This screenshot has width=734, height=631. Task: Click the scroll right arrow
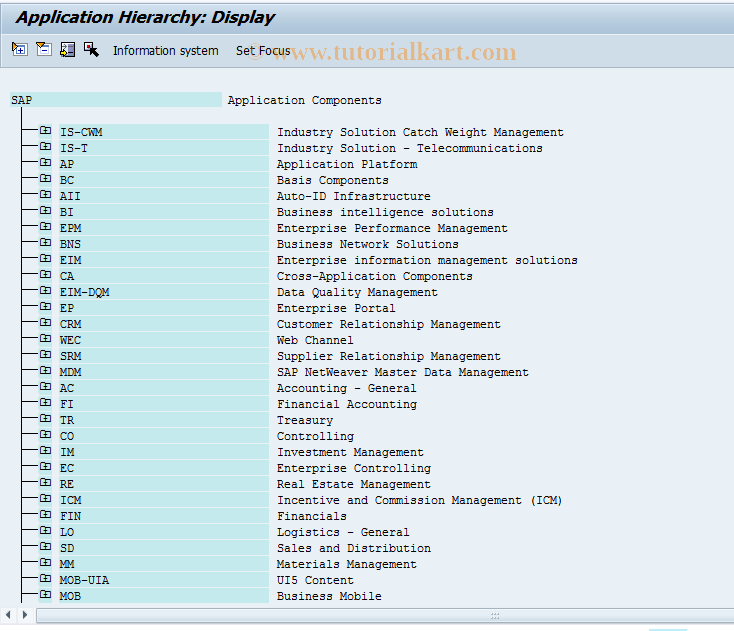click(x=25, y=615)
